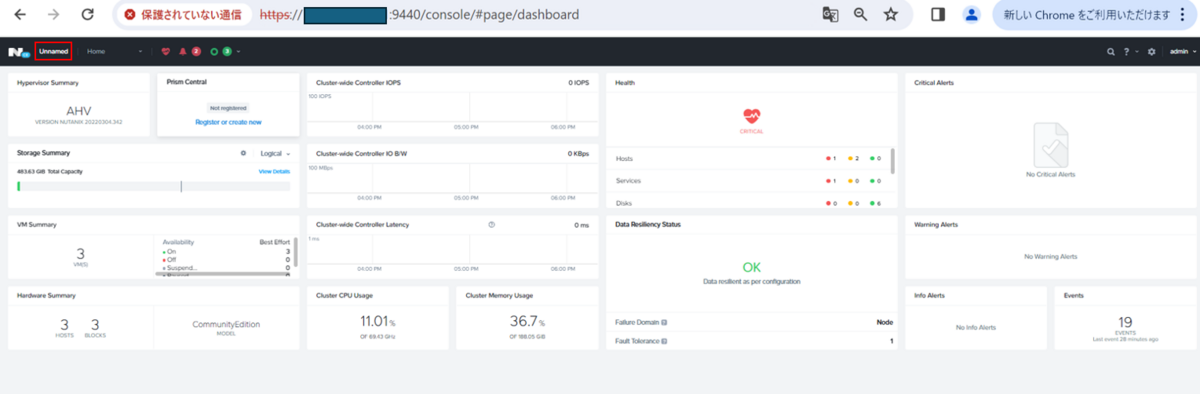The width and height of the screenshot is (1200, 394).
Task: Click the browser back arrow
Action: tap(20, 15)
